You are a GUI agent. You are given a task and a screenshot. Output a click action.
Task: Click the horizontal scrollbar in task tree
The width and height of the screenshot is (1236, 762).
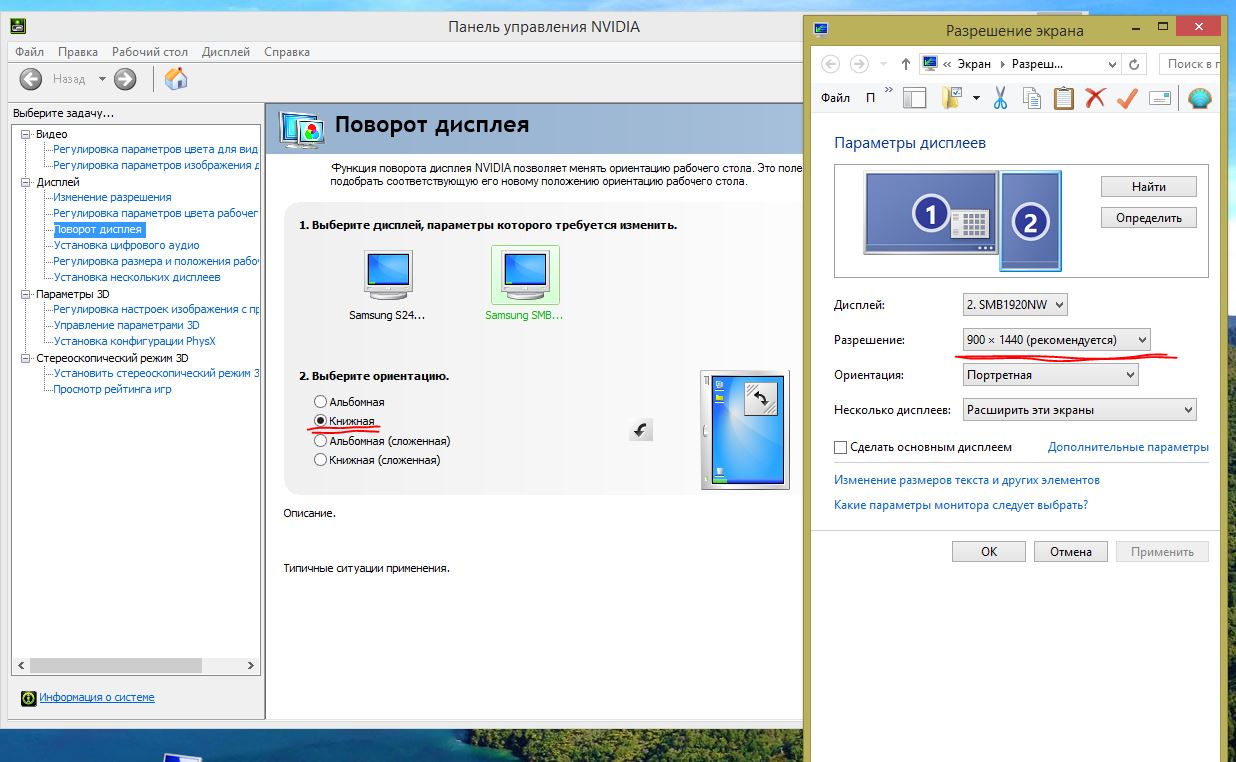click(115, 665)
